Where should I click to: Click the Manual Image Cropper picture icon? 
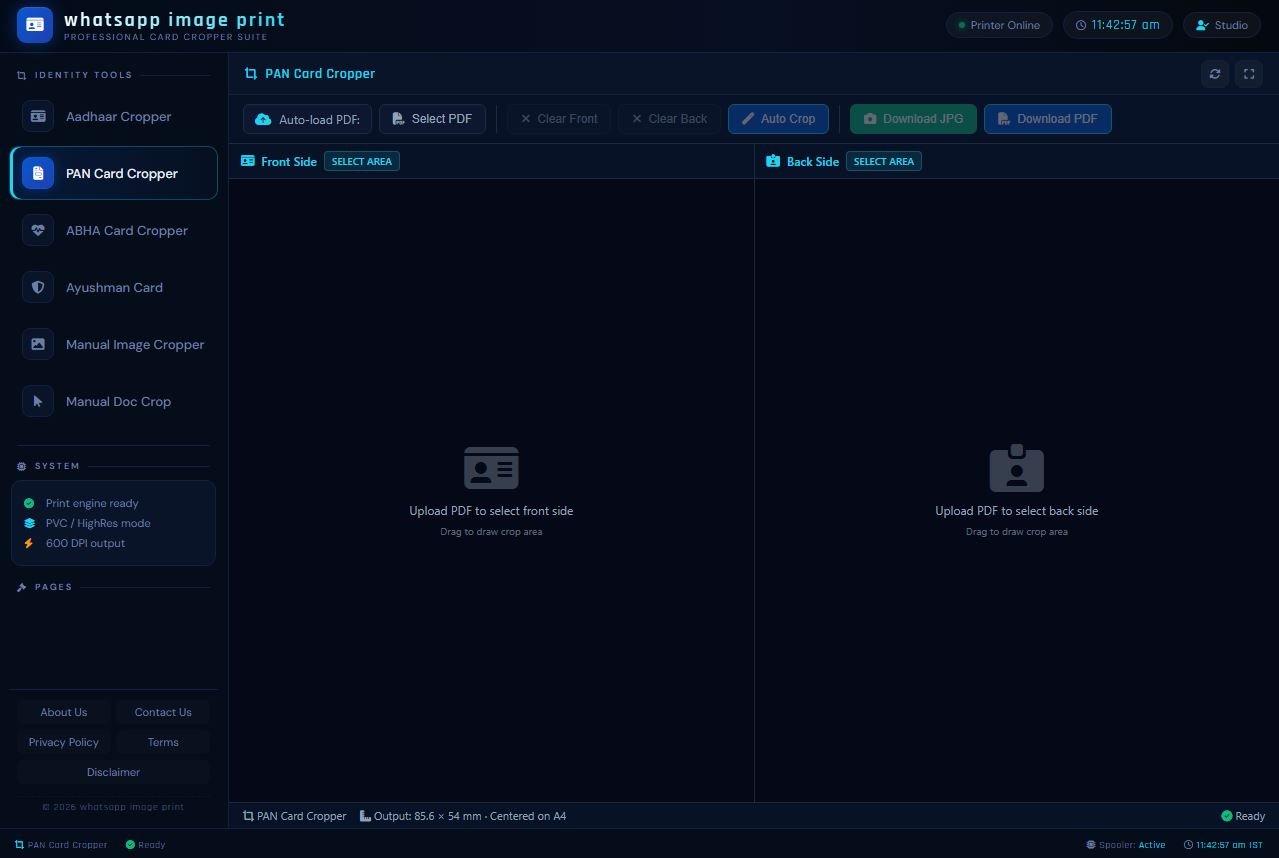pos(38,344)
